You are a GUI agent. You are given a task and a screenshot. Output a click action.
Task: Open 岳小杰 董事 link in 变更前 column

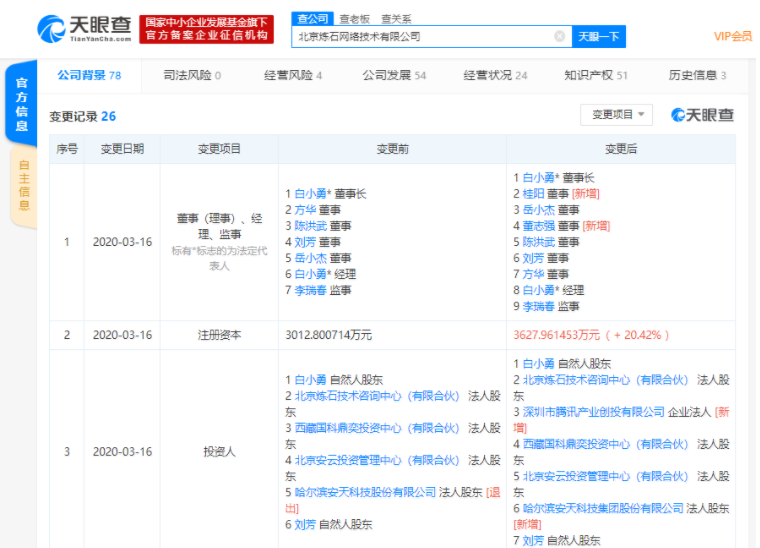(311, 258)
